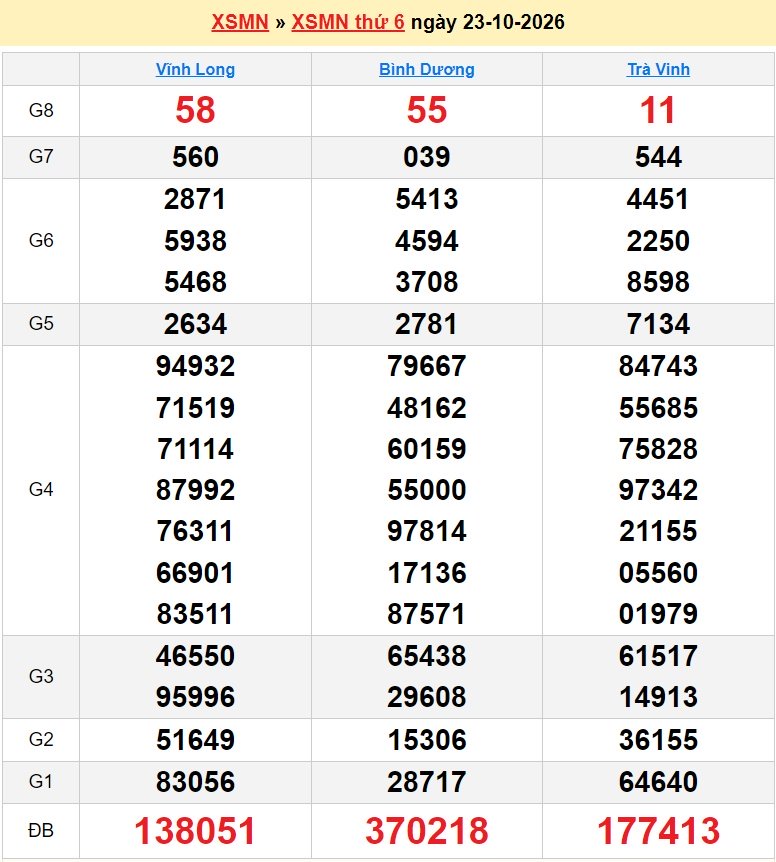Open the XSMN breadcrumb link

(x=240, y=22)
